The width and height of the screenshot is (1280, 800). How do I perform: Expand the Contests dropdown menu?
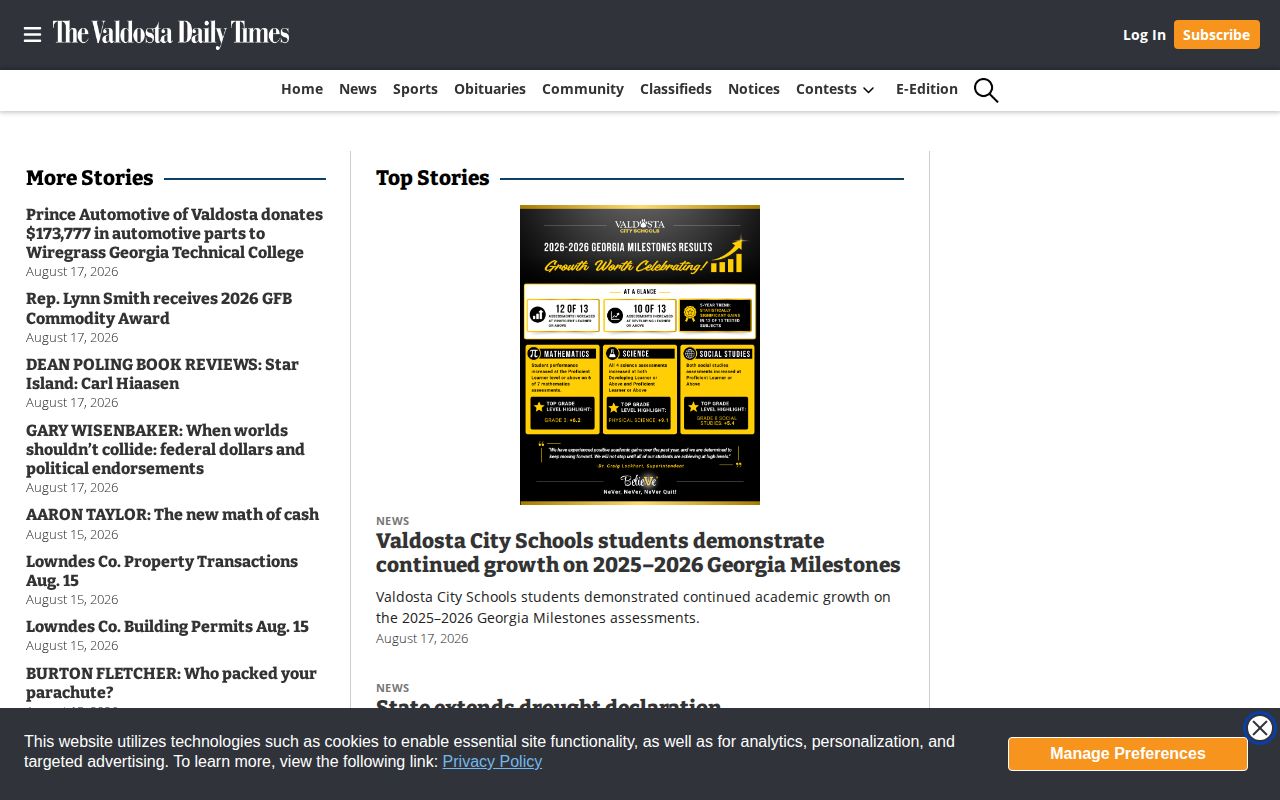click(x=835, y=89)
